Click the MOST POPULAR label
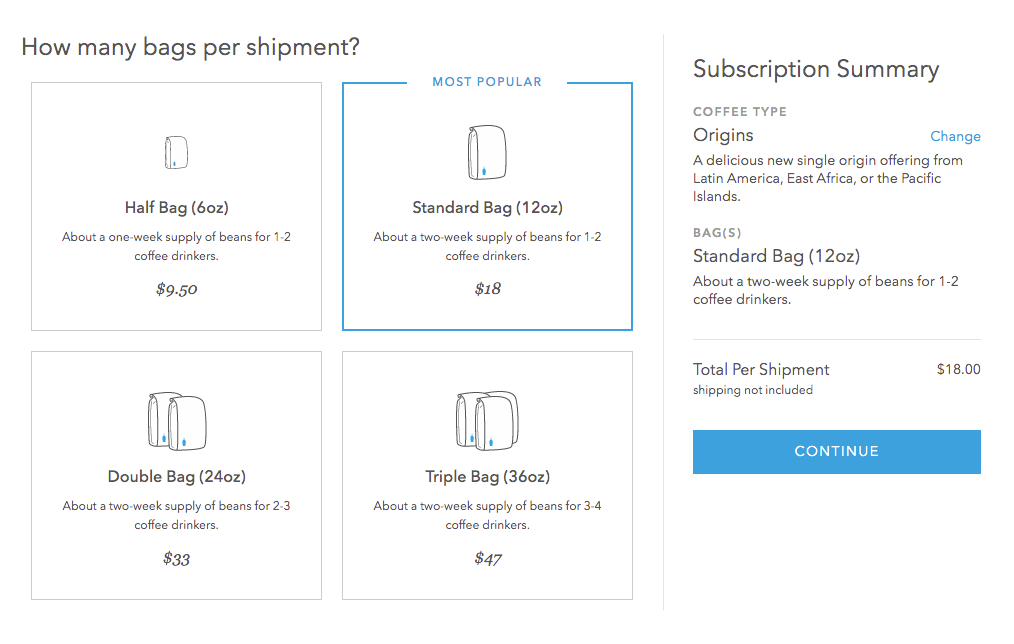This screenshot has height=644, width=1014. click(487, 82)
